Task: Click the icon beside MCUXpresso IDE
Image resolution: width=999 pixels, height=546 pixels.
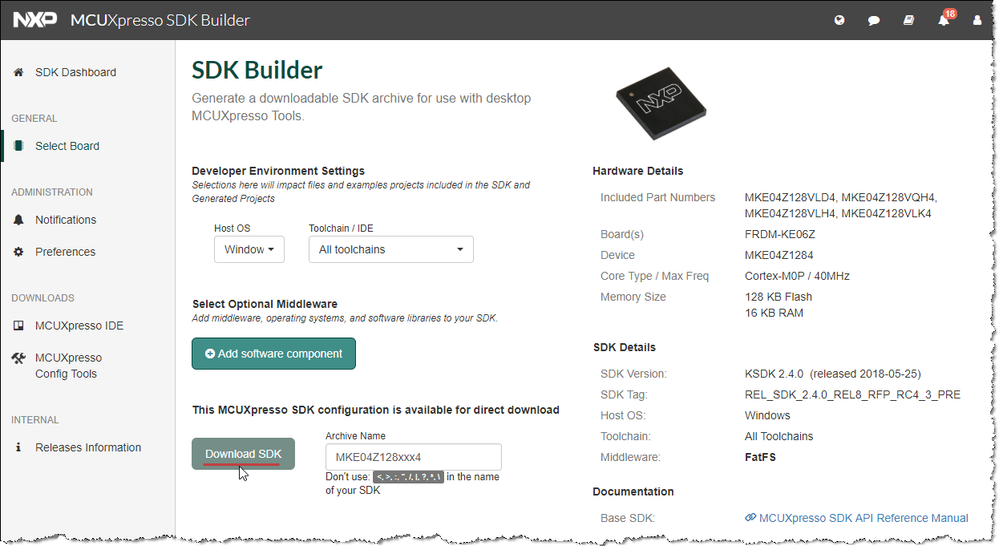Action: [x=18, y=326]
